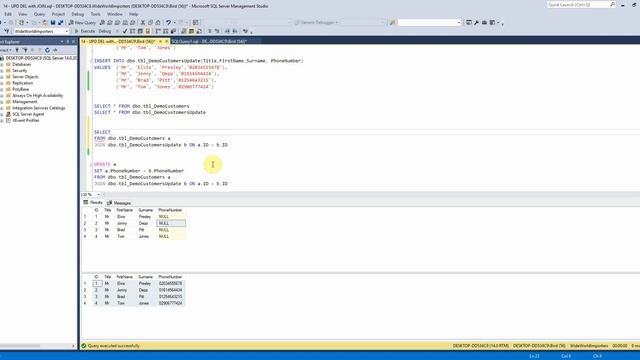Open the Tools menu
The width and height of the screenshot is (640, 360).
pos(96,14)
